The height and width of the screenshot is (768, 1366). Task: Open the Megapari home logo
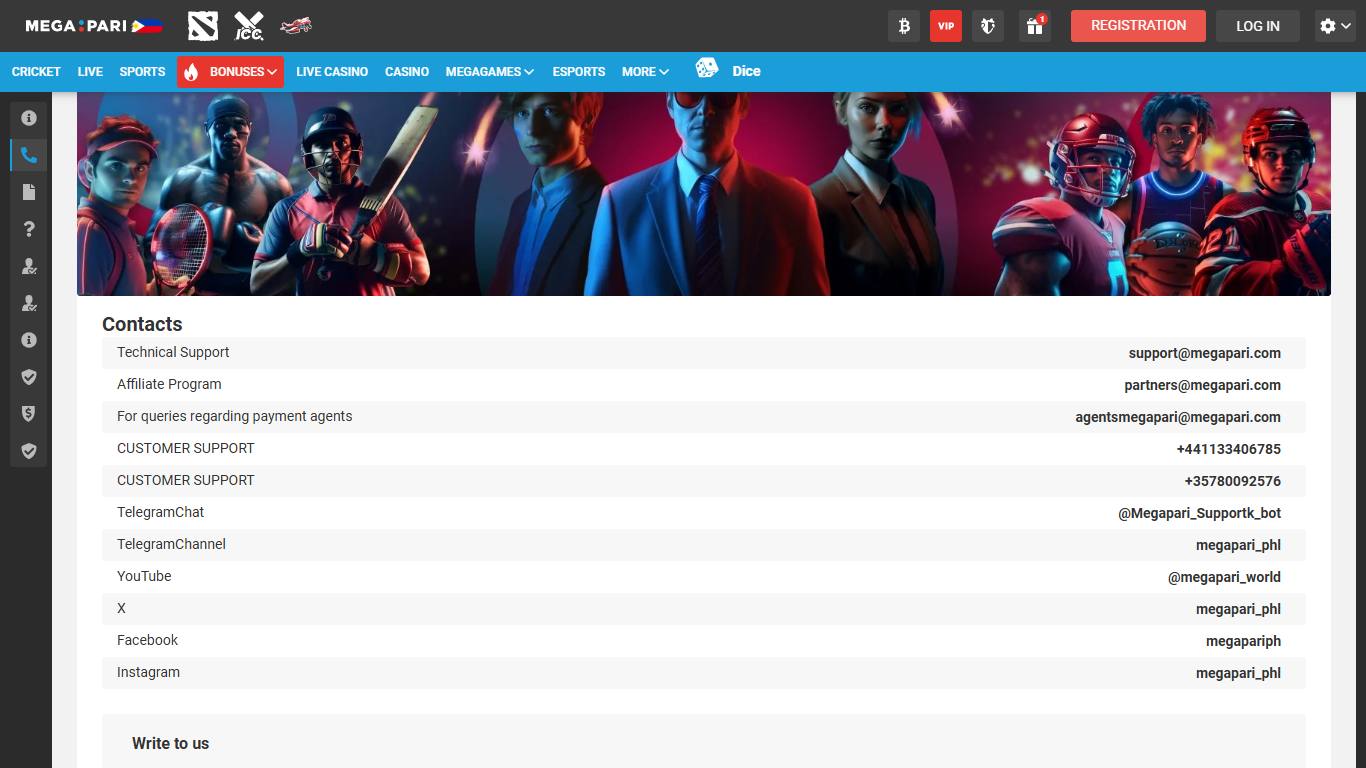(94, 26)
